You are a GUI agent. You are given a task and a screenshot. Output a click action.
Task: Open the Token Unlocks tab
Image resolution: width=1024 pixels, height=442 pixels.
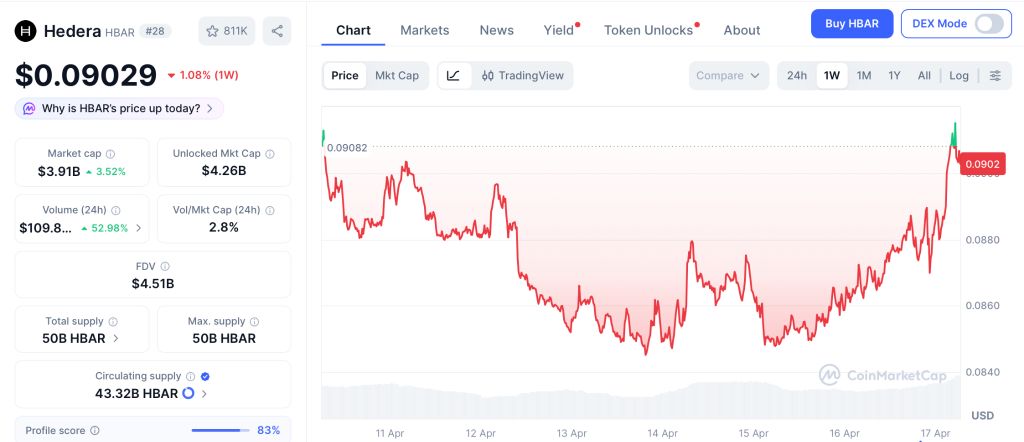pyautogui.click(x=648, y=30)
